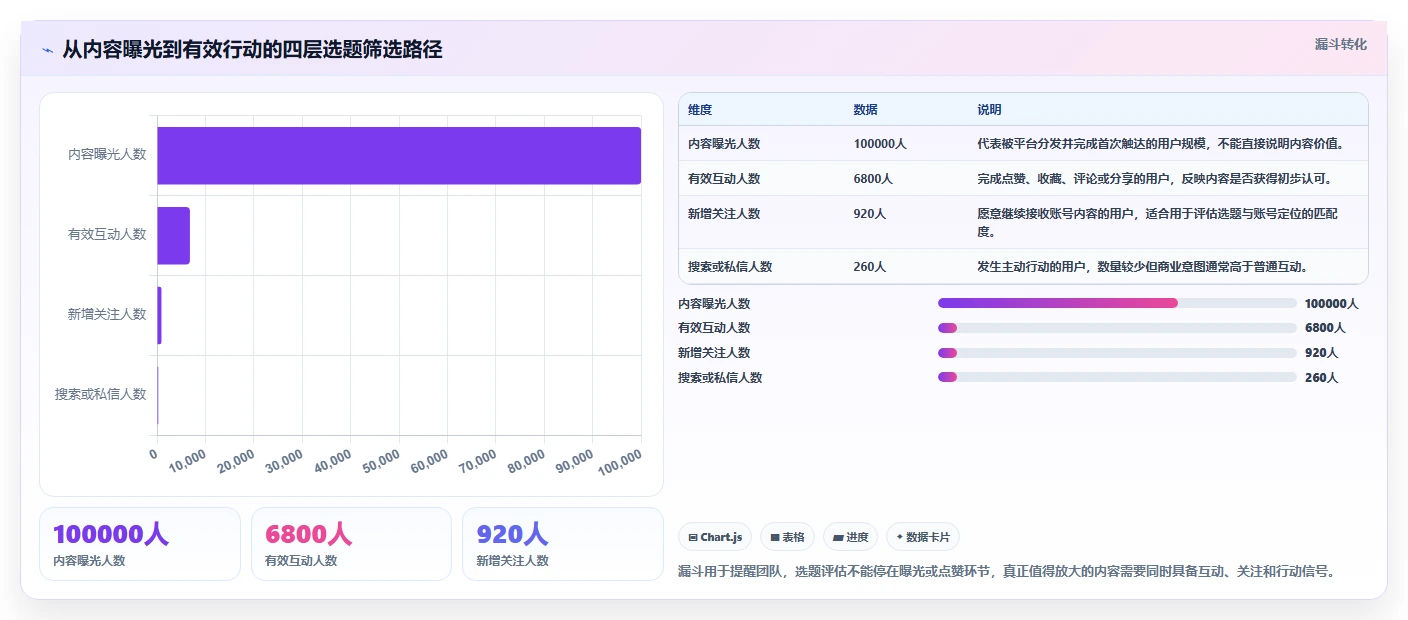Image resolution: width=1408 pixels, height=620 pixels.
Task: Click the 6800人 value beside the progress bar
Action: (x=1325, y=328)
